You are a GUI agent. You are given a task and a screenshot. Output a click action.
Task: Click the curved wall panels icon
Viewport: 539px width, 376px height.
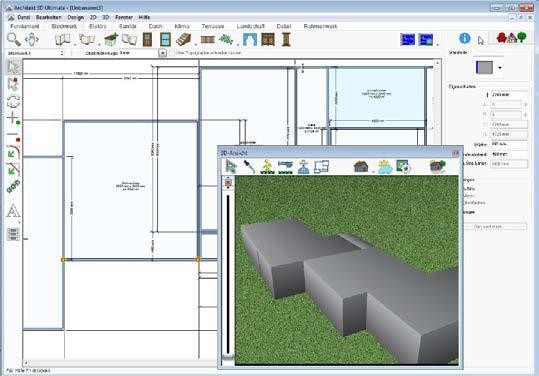(129, 40)
